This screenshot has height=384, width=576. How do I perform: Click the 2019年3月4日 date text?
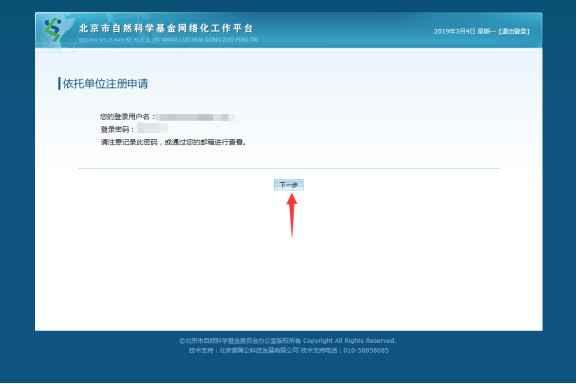tap(454, 32)
